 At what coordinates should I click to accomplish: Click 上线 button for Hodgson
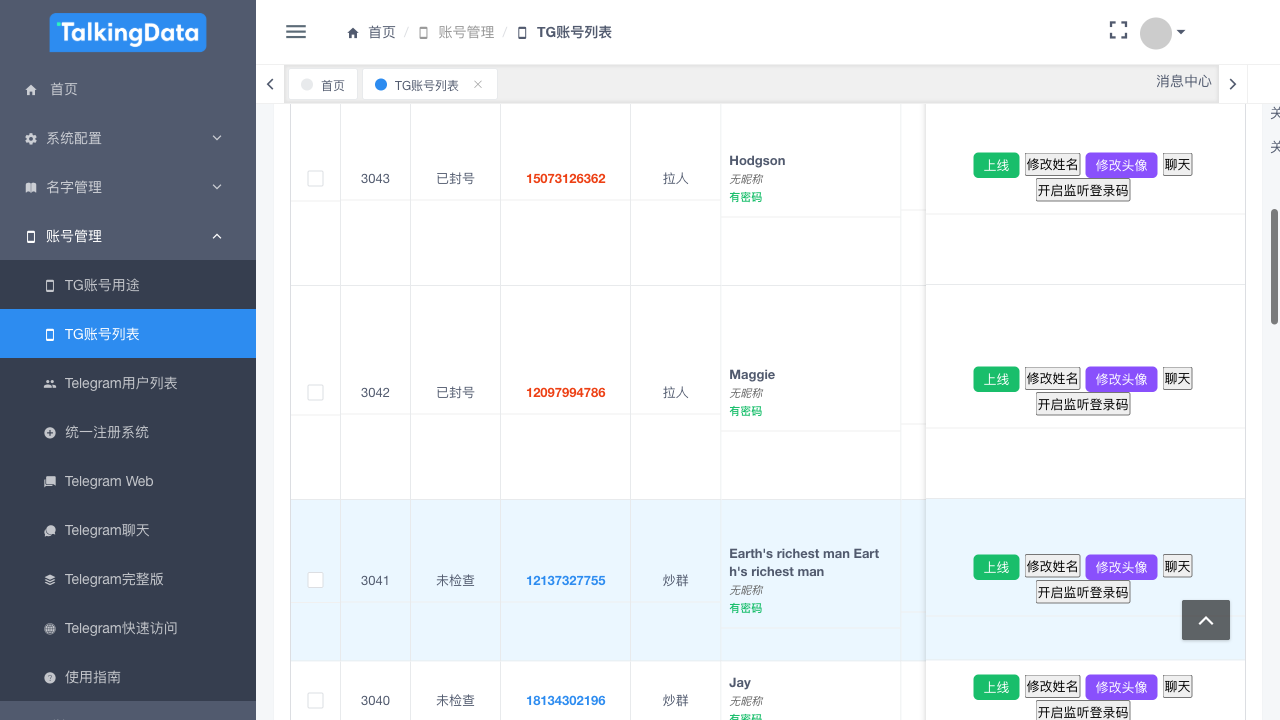996,165
